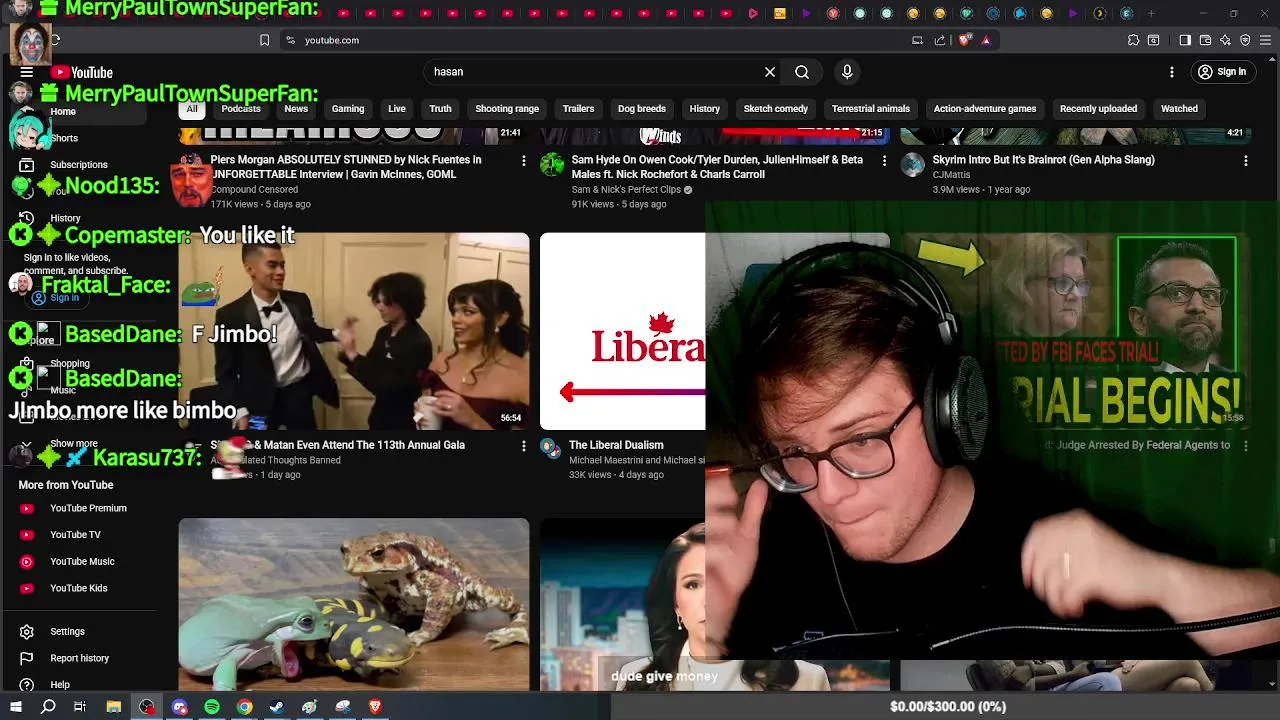
Task: Select the Recently uploaded filter chip
Action: point(1098,109)
